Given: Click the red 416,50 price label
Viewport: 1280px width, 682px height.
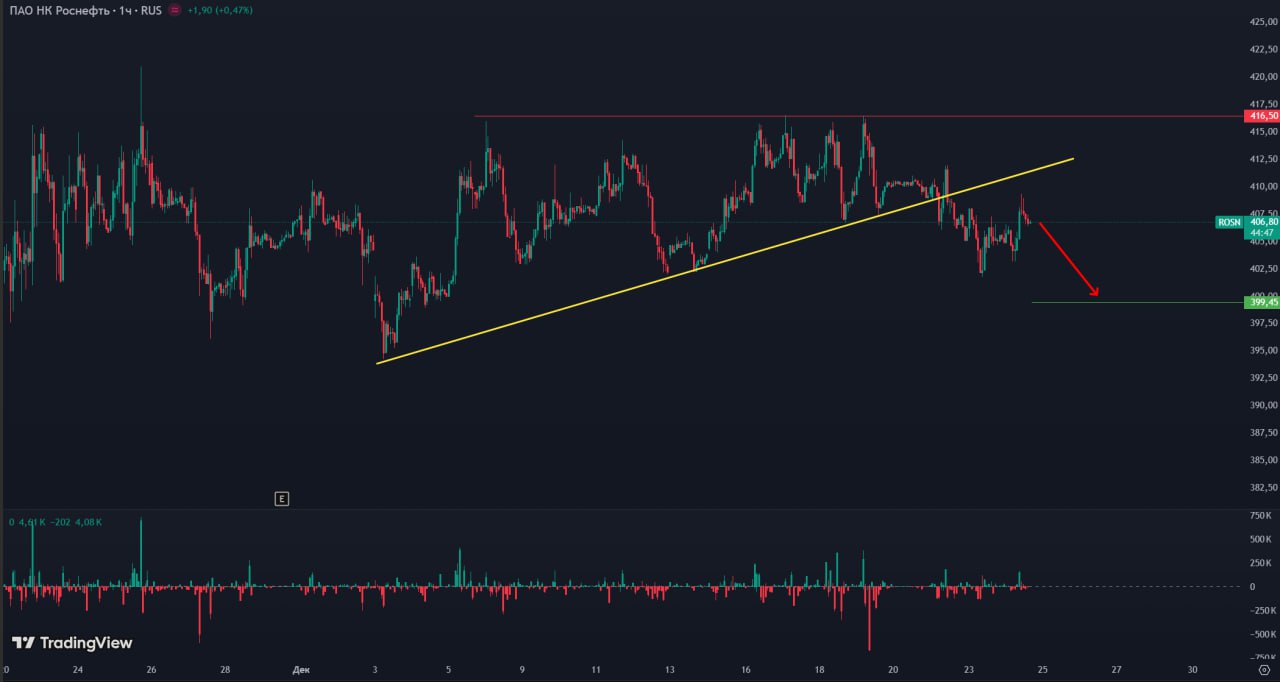Looking at the screenshot, I should tap(1262, 116).
